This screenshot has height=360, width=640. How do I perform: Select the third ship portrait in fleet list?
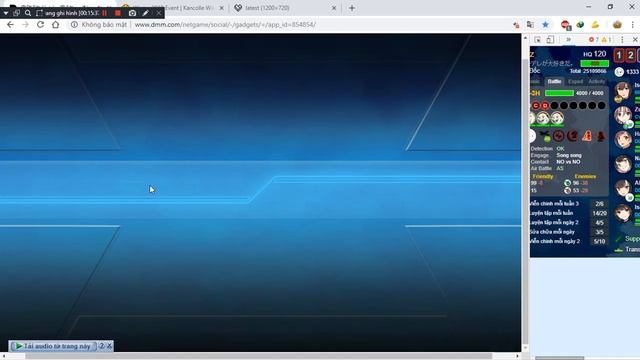click(623, 140)
